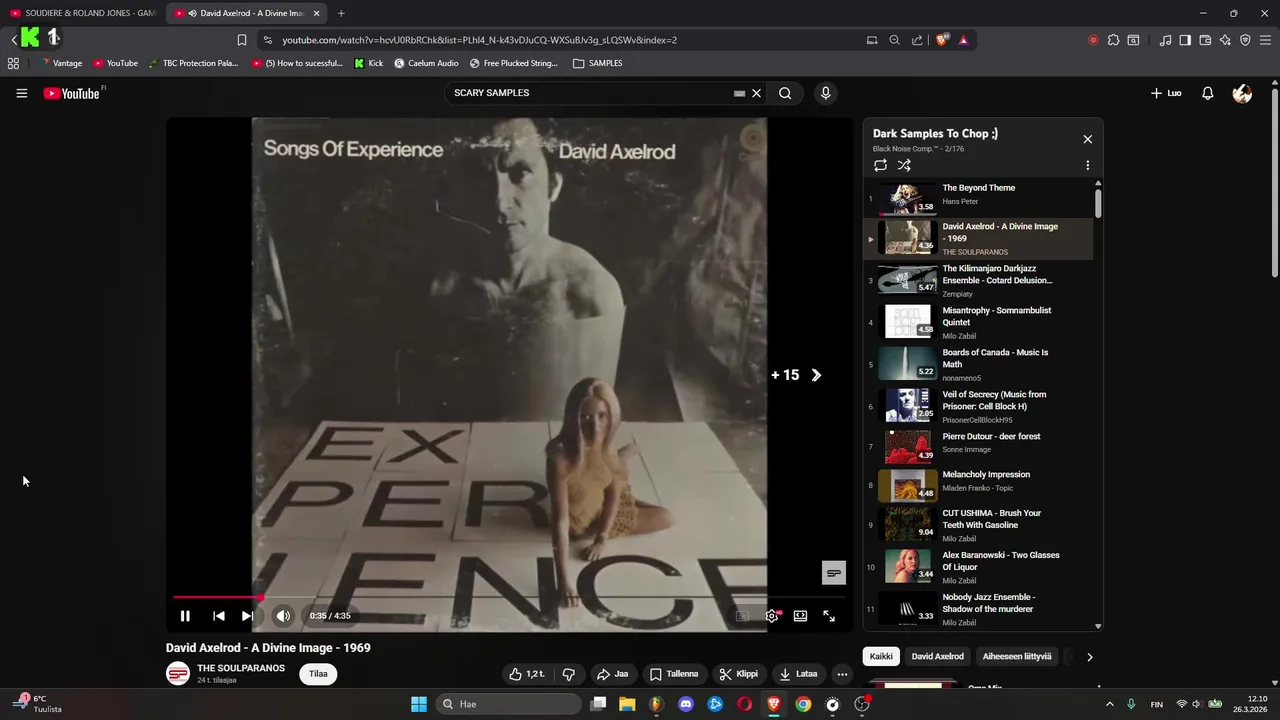1280x720 pixels.
Task: Open playlist three-dot options menu
Action: [x=1088, y=165]
